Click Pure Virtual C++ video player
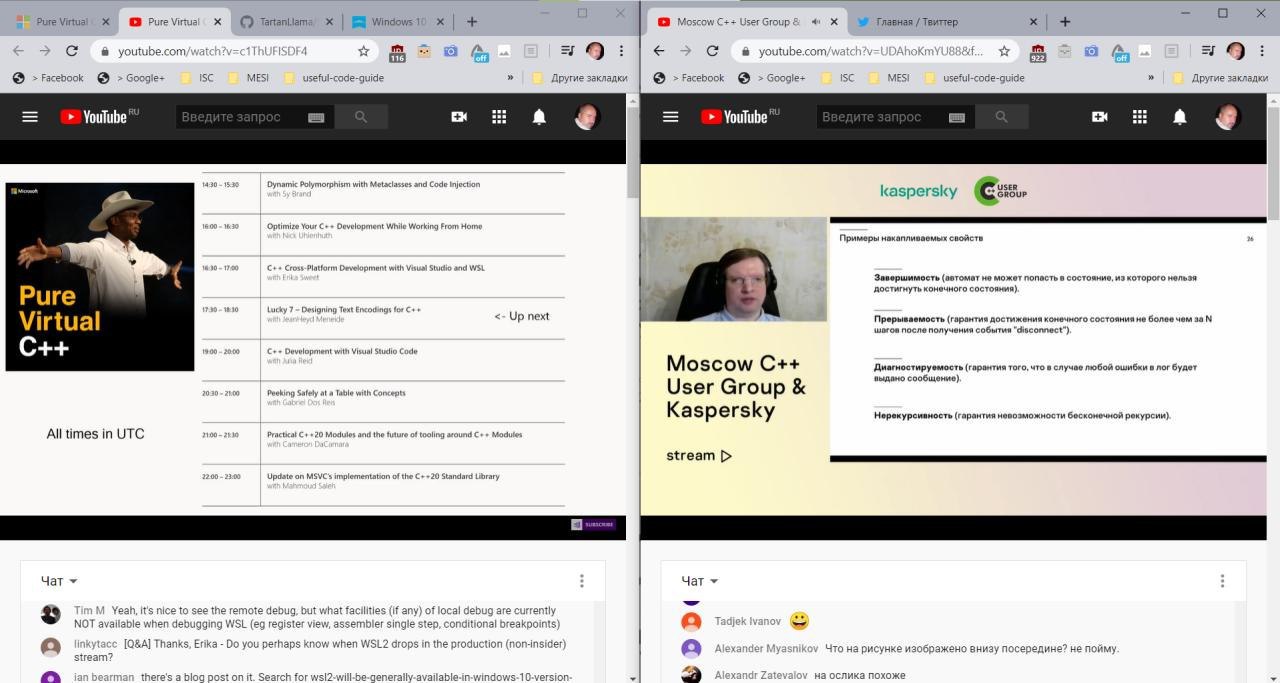This screenshot has width=1280, height=683. [x=313, y=340]
